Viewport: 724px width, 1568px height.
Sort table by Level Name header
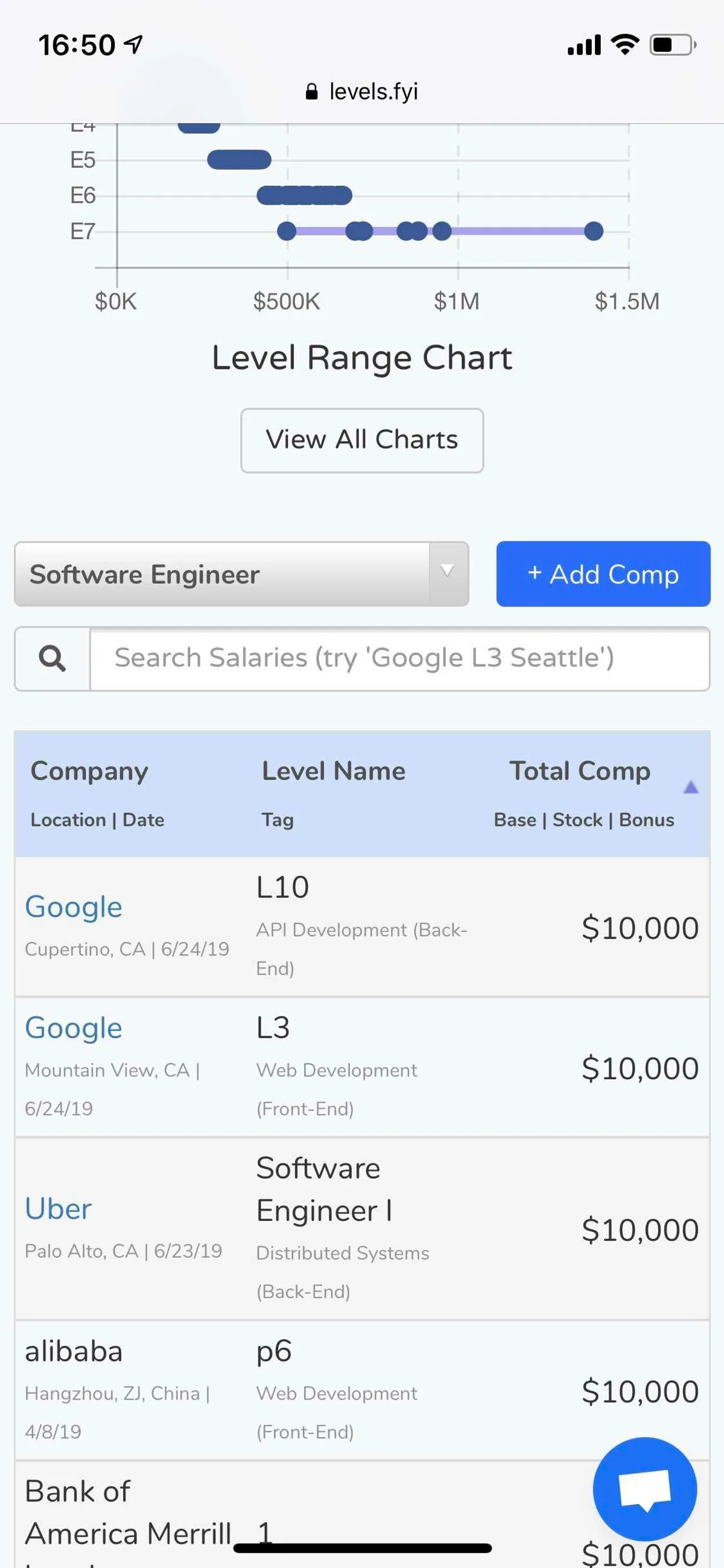(x=334, y=771)
